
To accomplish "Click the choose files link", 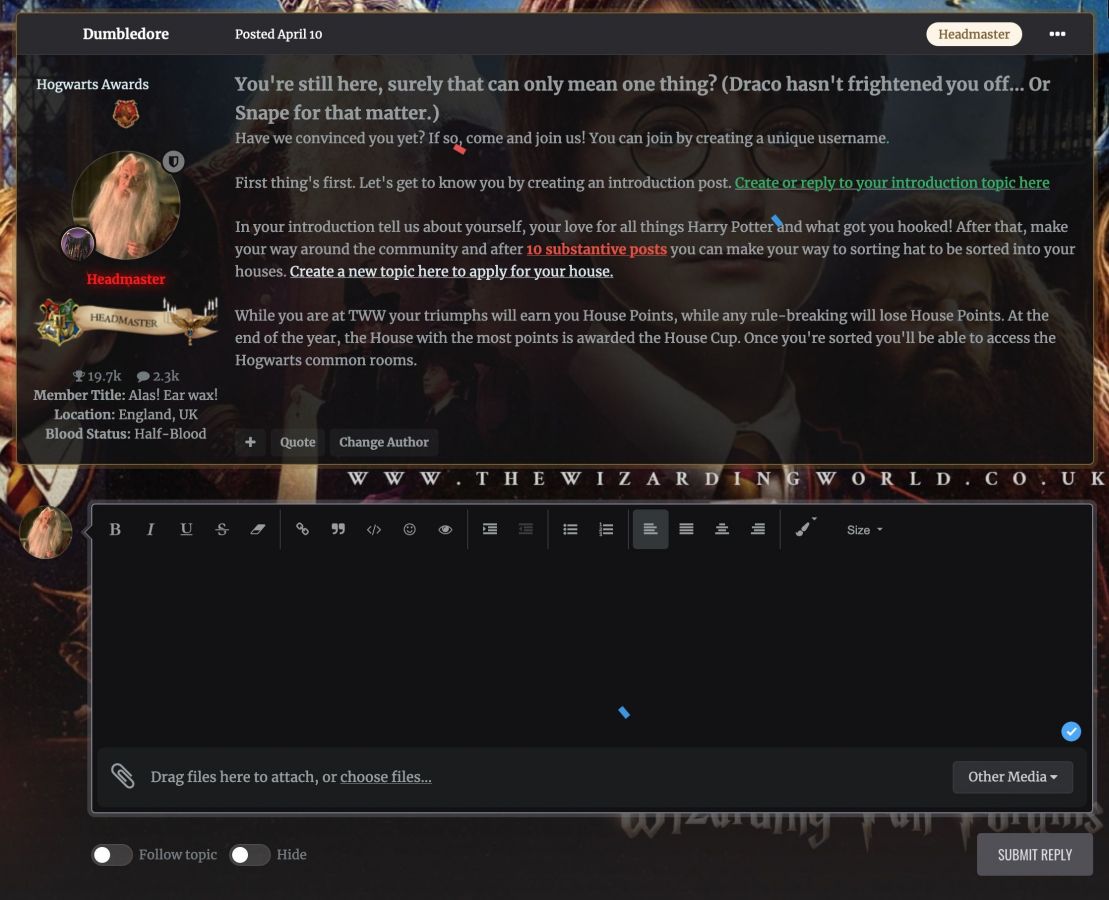I will [x=385, y=777].
